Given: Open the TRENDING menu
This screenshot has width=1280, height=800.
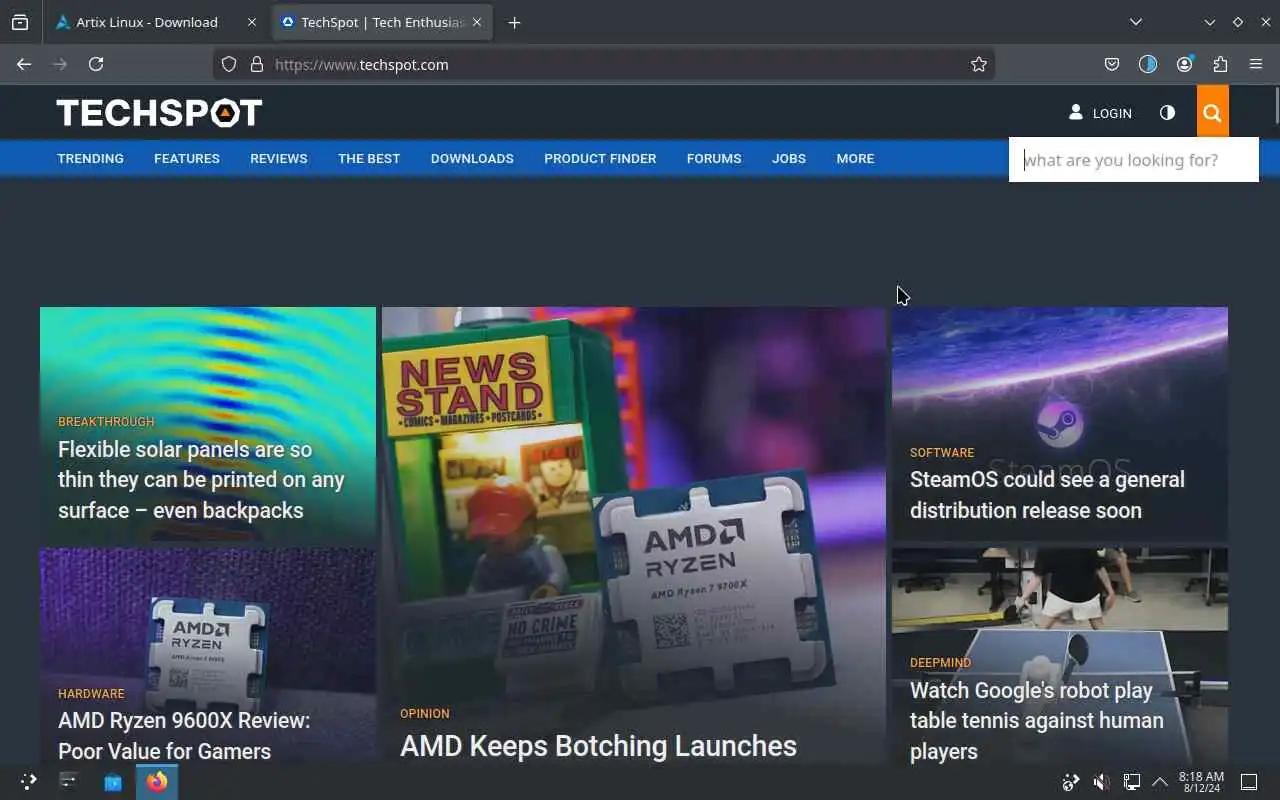Looking at the screenshot, I should [x=90, y=158].
